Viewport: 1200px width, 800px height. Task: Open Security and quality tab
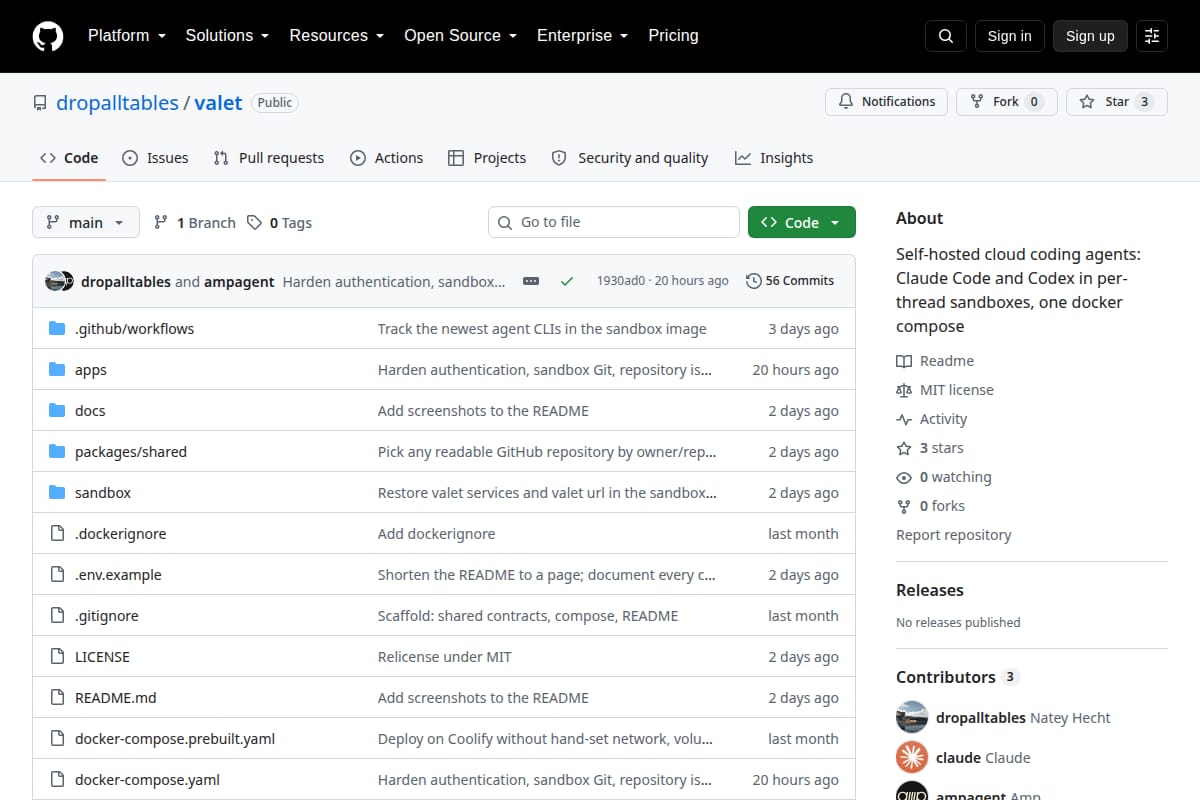point(630,158)
